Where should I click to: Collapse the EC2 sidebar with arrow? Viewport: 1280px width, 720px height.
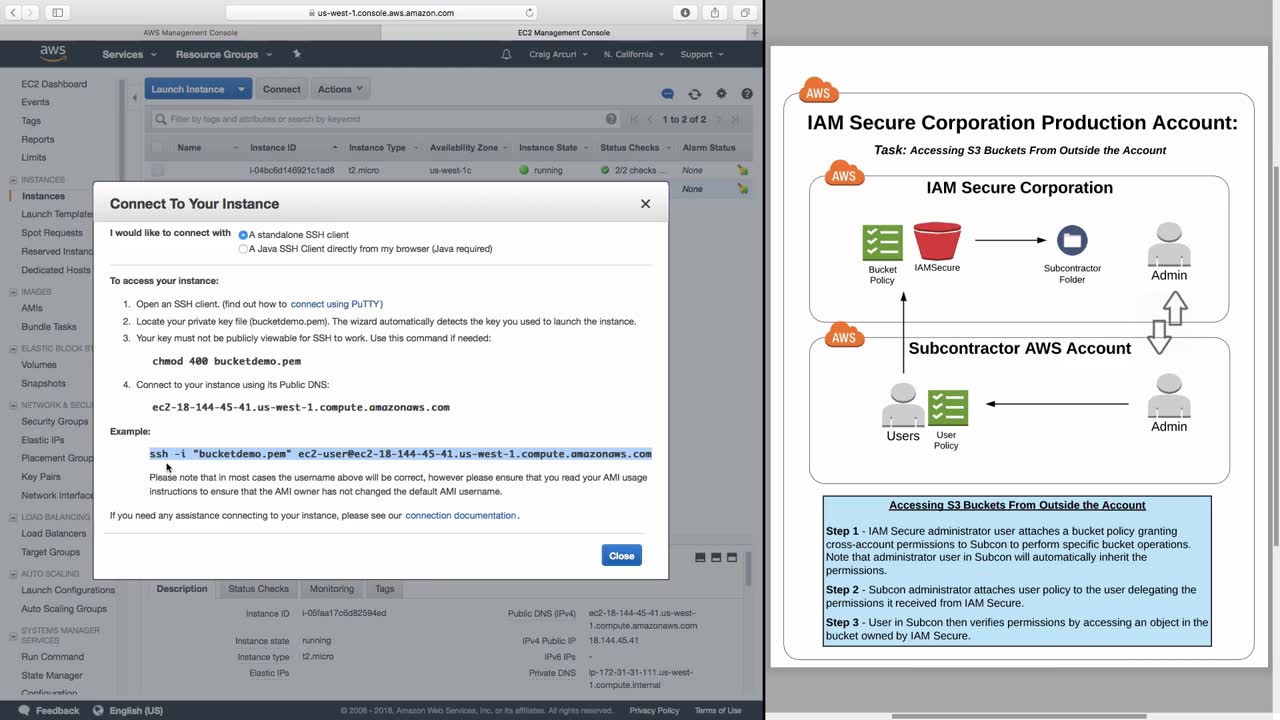[135, 97]
